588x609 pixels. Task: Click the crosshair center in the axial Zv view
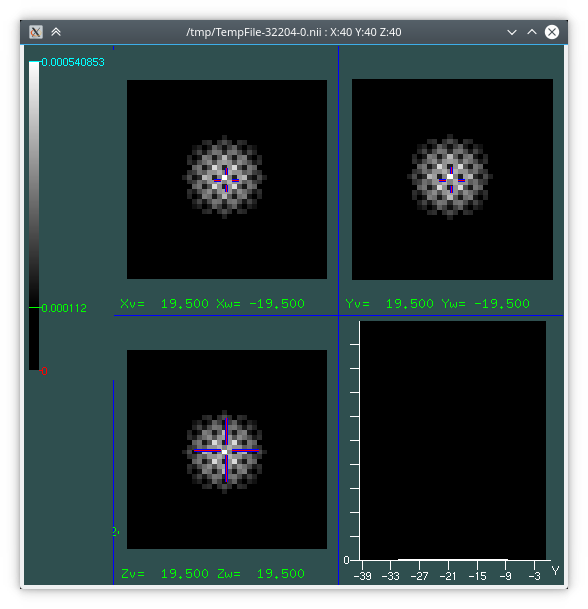point(226,451)
